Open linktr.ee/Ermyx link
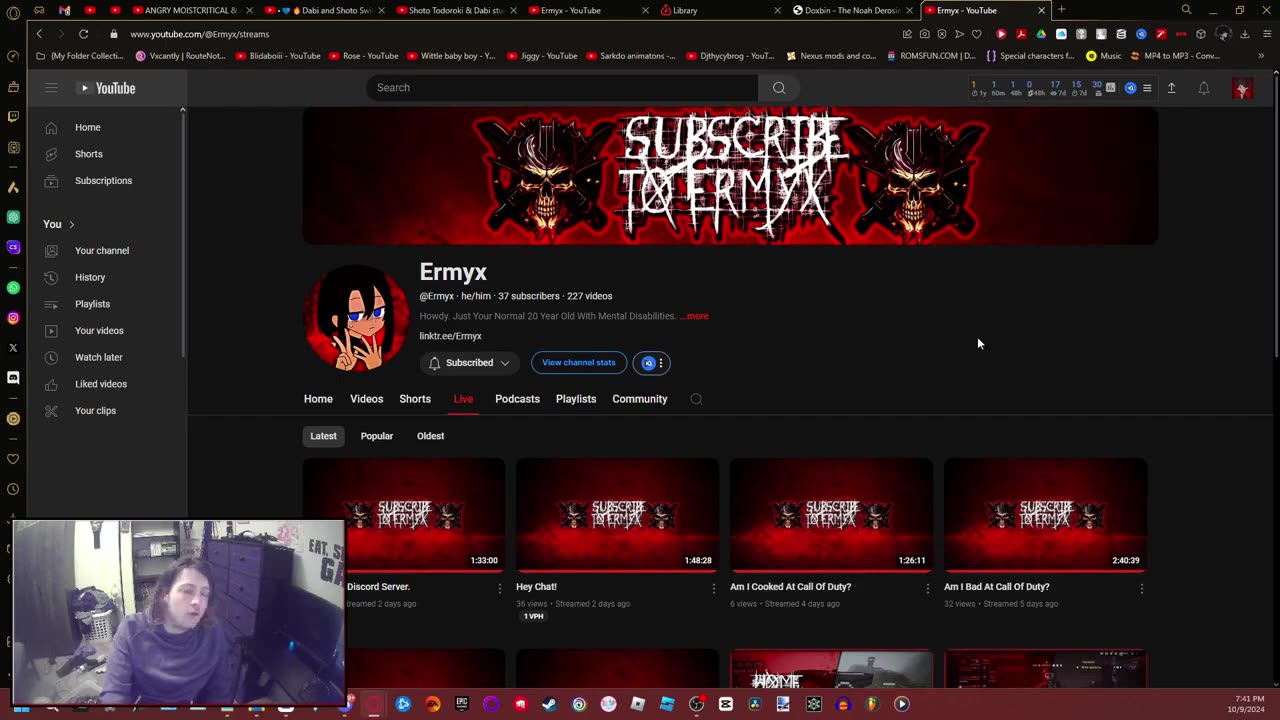Screen dimensions: 1280x720 coord(450,336)
